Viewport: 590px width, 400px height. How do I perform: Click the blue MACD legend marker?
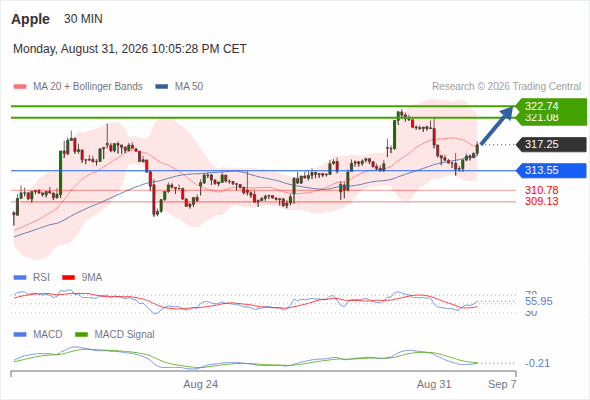coord(20,335)
